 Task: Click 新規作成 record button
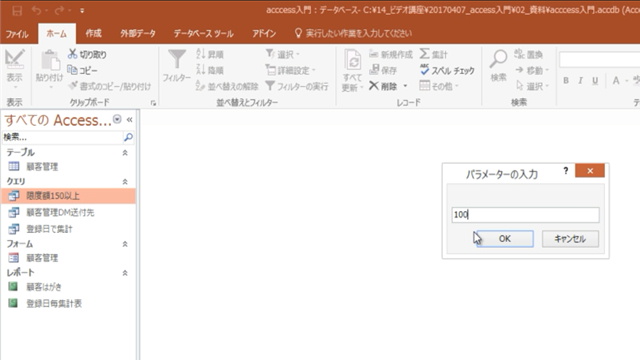pyautogui.click(x=391, y=54)
